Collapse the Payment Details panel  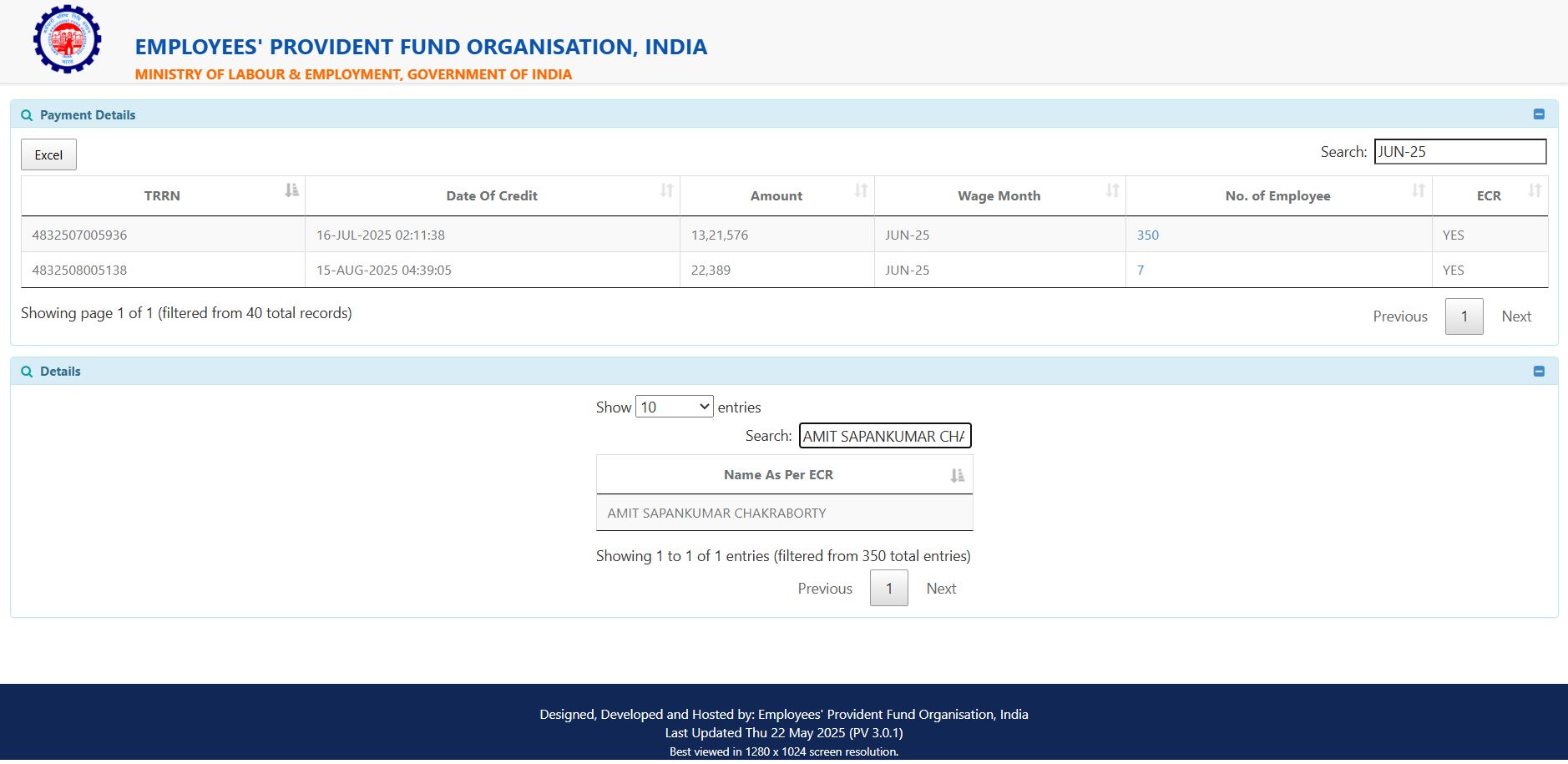(x=1539, y=114)
